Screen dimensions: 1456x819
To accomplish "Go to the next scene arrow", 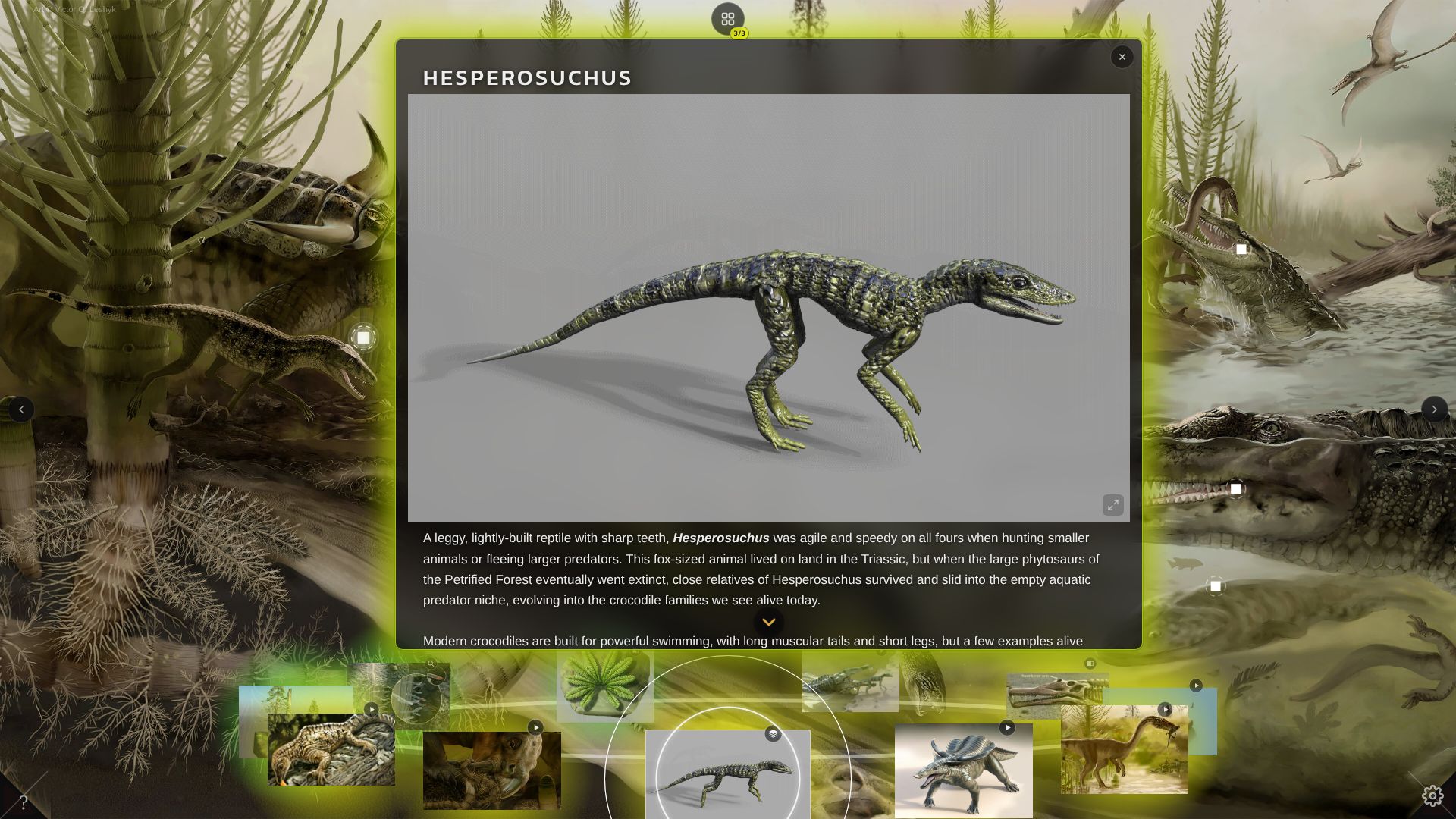I will (1434, 409).
